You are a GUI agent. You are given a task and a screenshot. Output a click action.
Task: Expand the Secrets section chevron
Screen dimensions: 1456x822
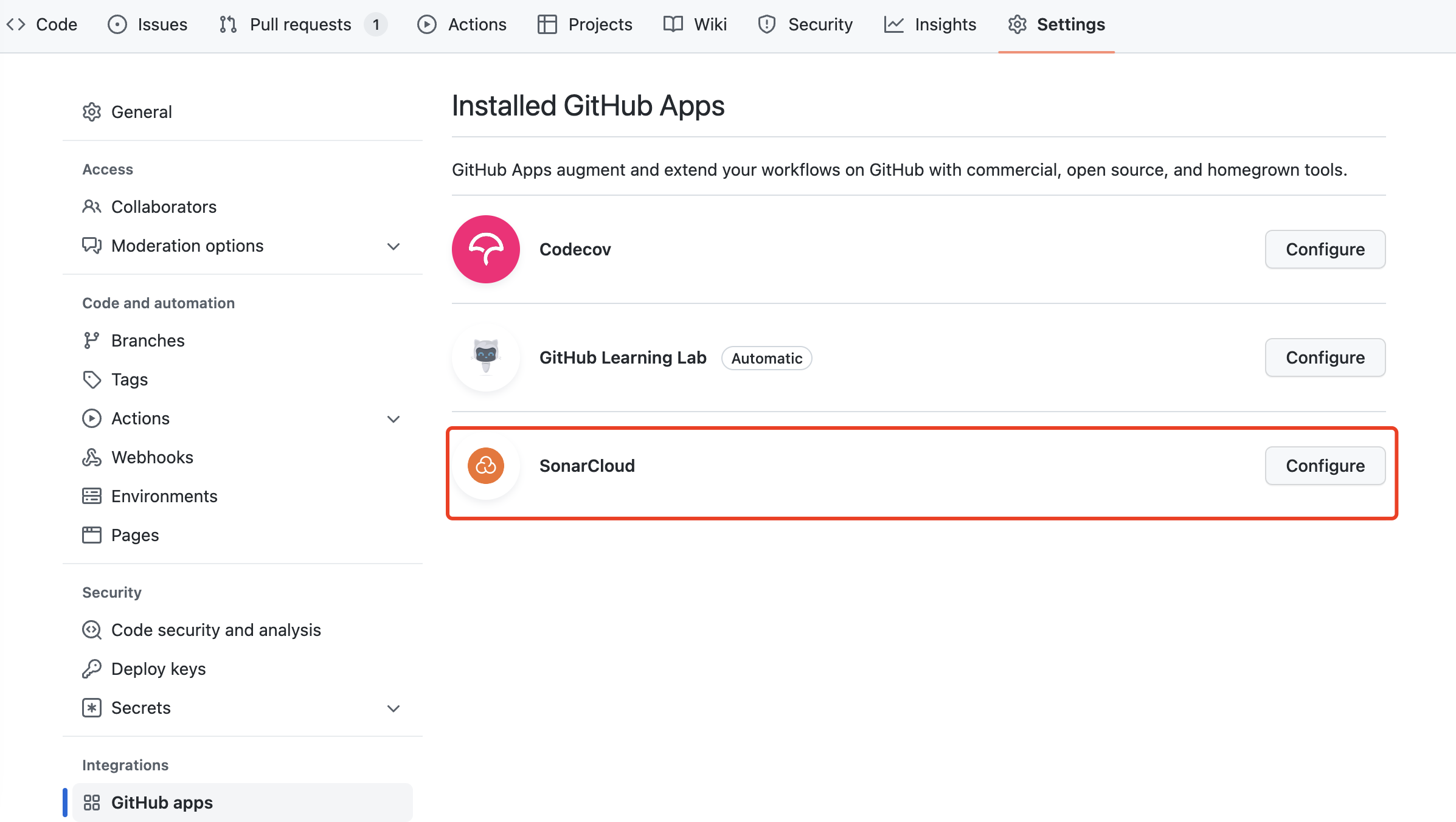pyautogui.click(x=393, y=708)
